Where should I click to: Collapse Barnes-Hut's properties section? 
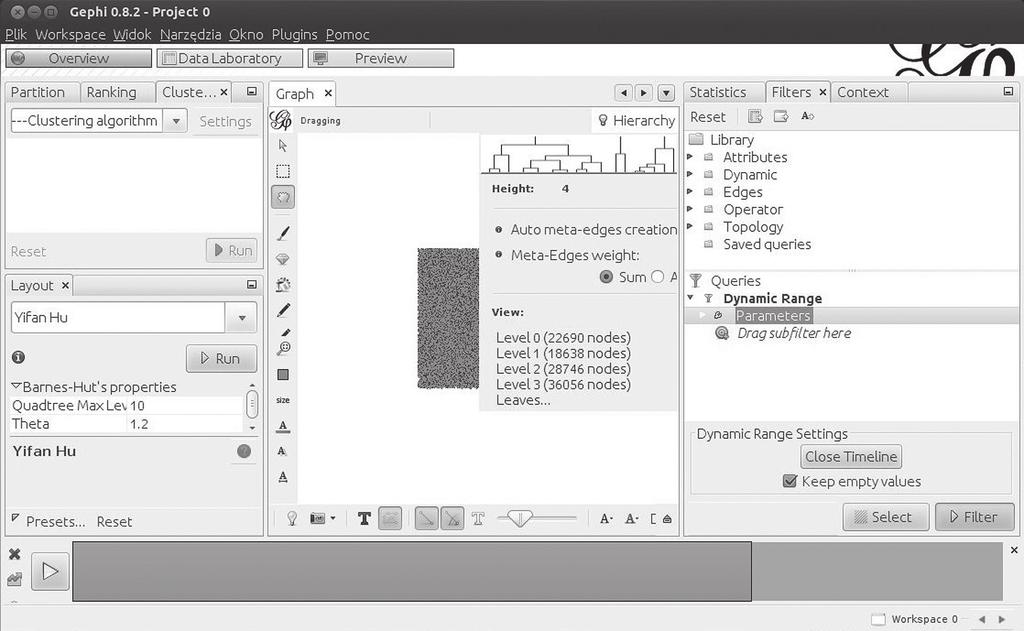(x=16, y=387)
